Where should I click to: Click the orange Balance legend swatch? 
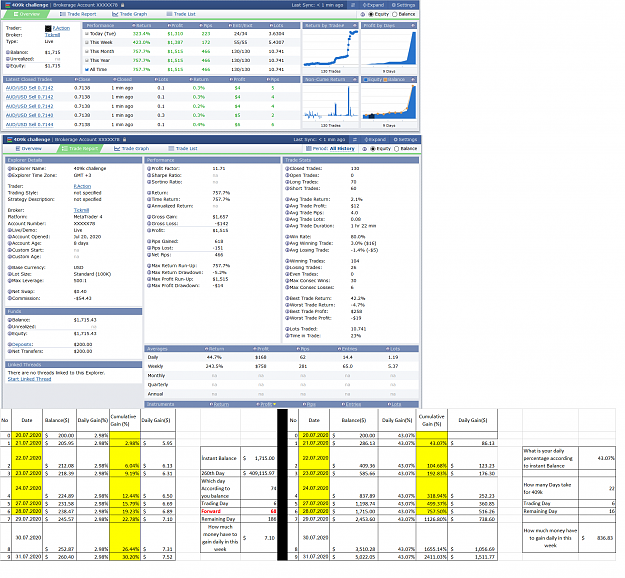(x=385, y=80)
